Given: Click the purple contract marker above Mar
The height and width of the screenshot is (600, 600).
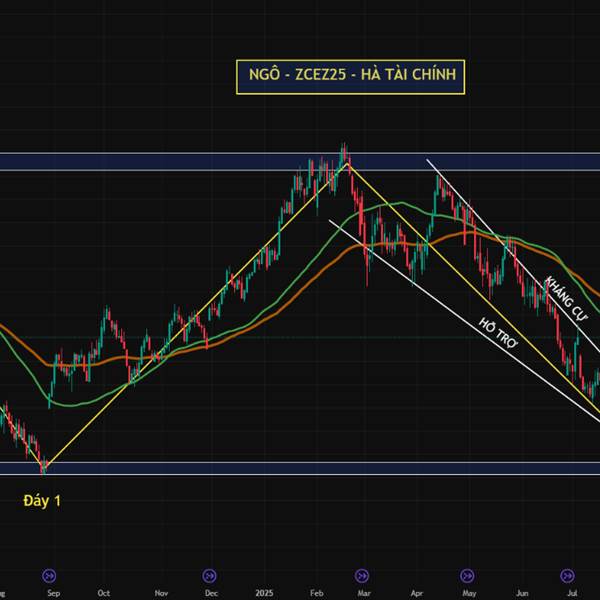Looking at the screenshot, I should (x=362, y=576).
